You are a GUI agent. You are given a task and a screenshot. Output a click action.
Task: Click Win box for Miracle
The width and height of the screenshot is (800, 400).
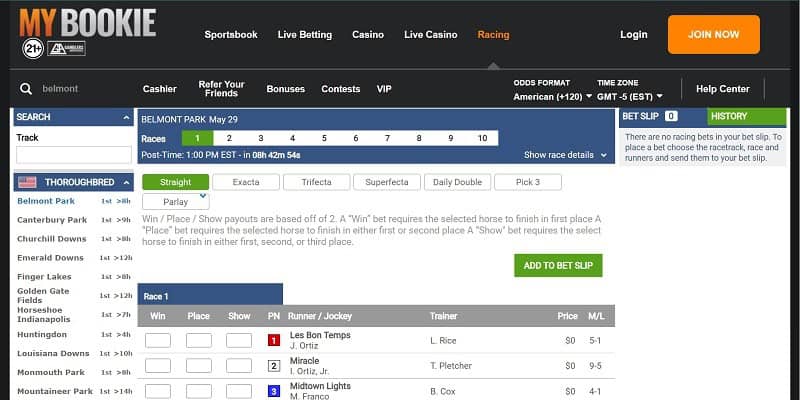pos(158,366)
